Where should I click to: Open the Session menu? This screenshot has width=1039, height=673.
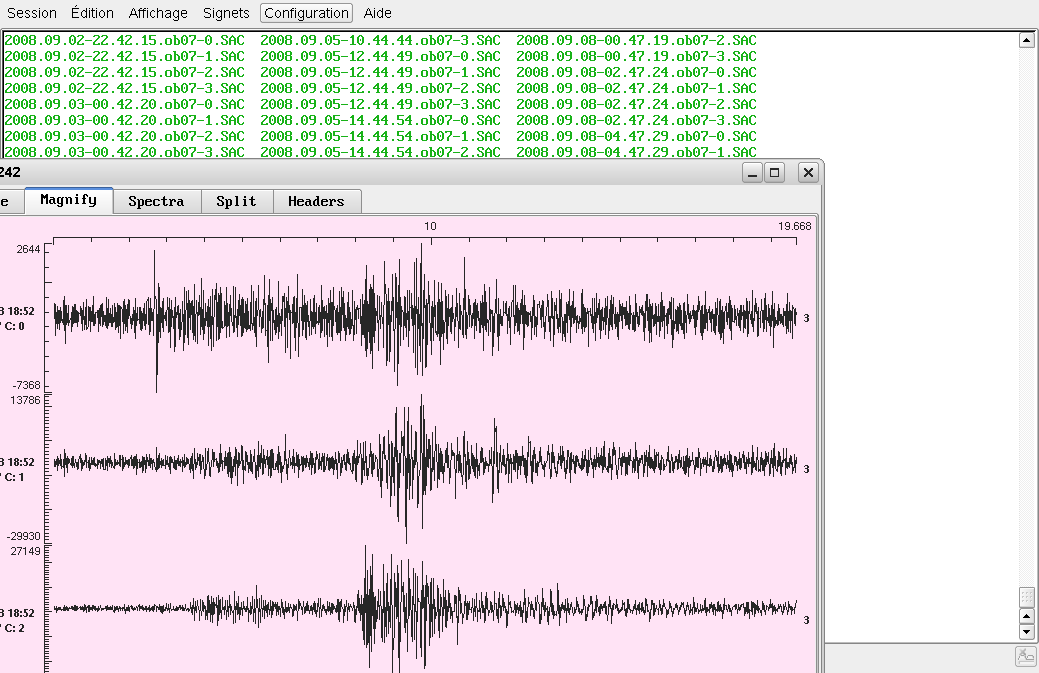32,13
